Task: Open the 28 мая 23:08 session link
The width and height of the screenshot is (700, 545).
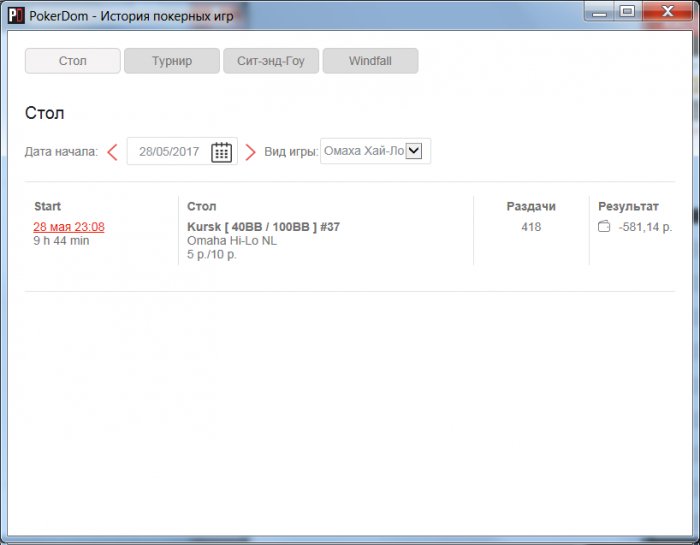Action: coord(69,227)
